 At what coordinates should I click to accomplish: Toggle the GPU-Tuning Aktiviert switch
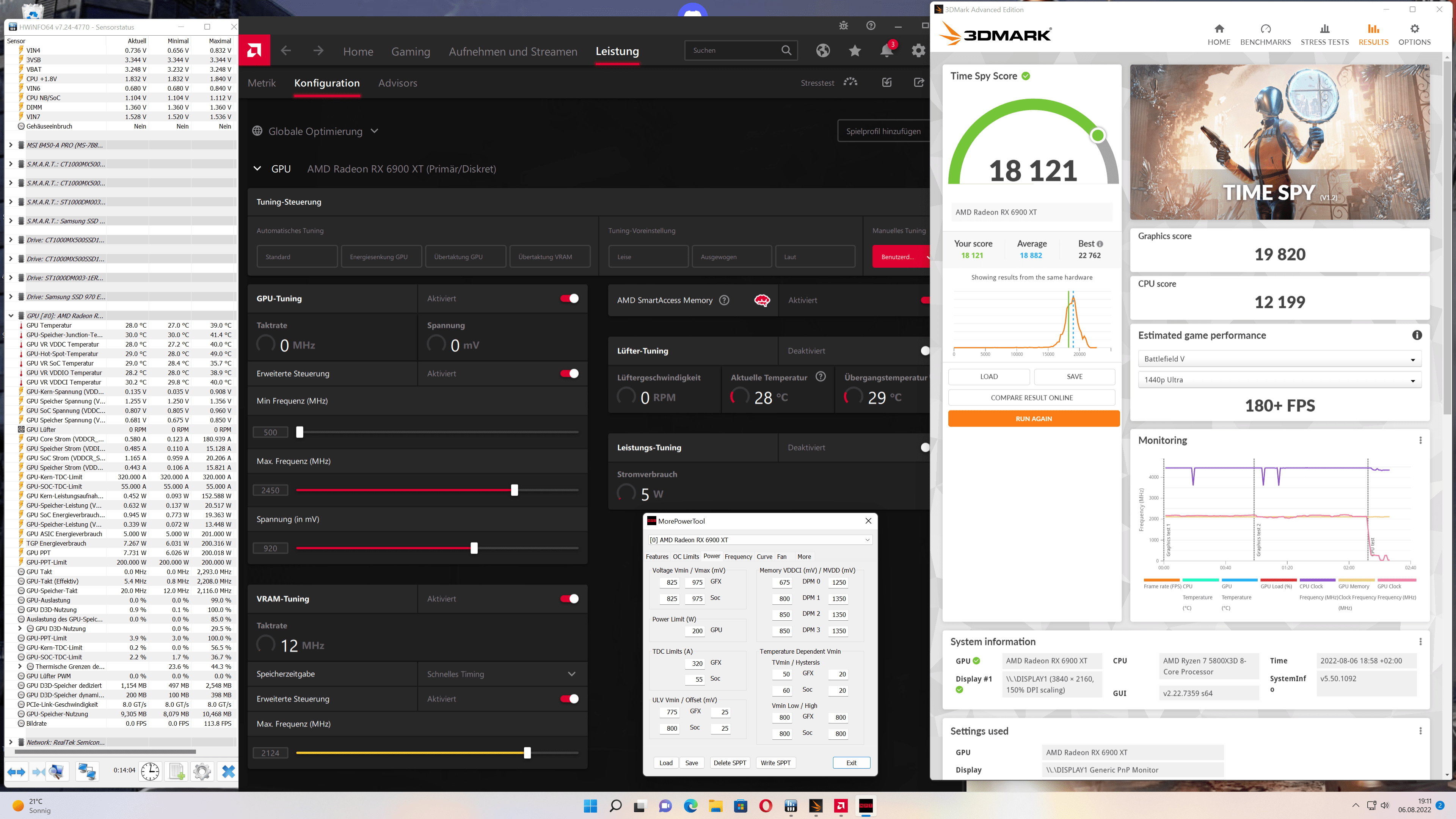click(569, 298)
